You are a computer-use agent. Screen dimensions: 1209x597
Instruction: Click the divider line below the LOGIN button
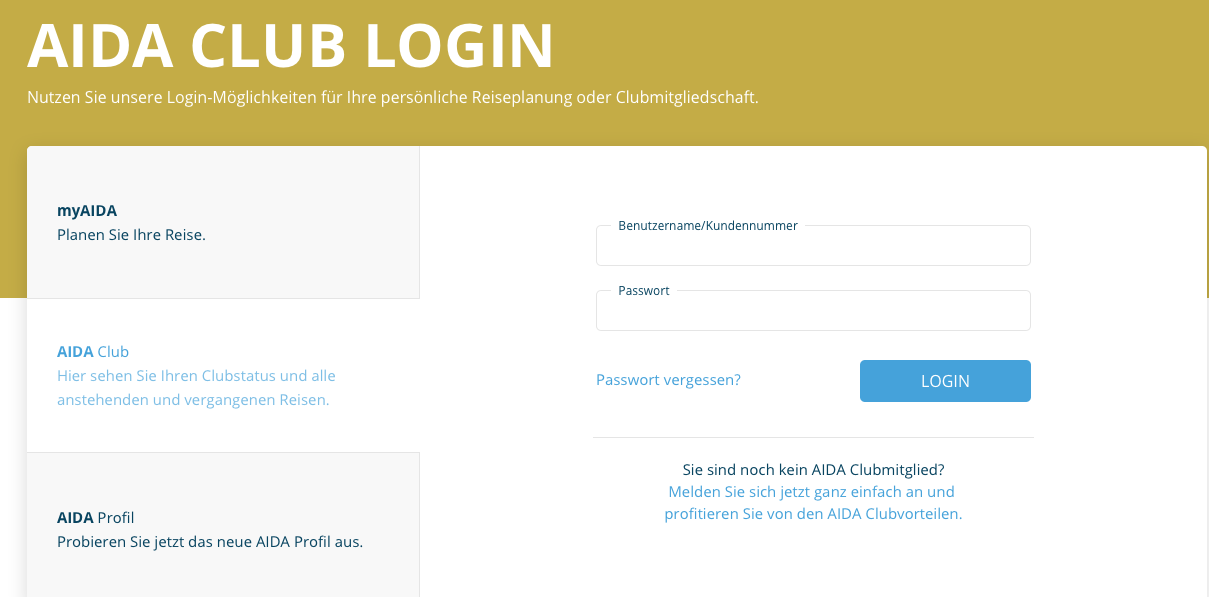pyautogui.click(x=813, y=437)
